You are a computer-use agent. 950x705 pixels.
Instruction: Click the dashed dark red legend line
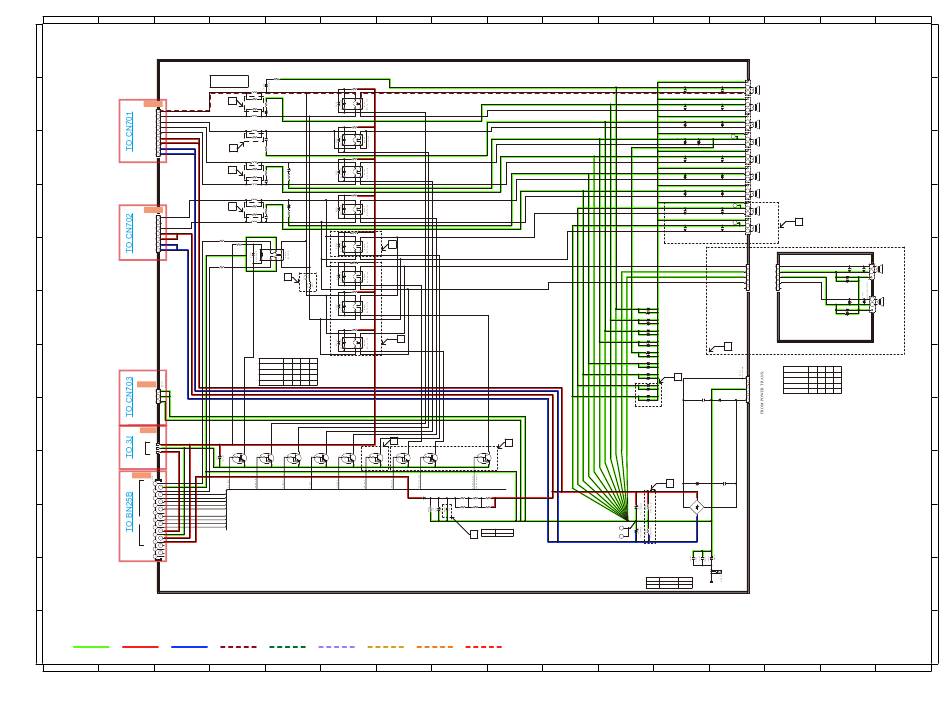[x=238, y=647]
